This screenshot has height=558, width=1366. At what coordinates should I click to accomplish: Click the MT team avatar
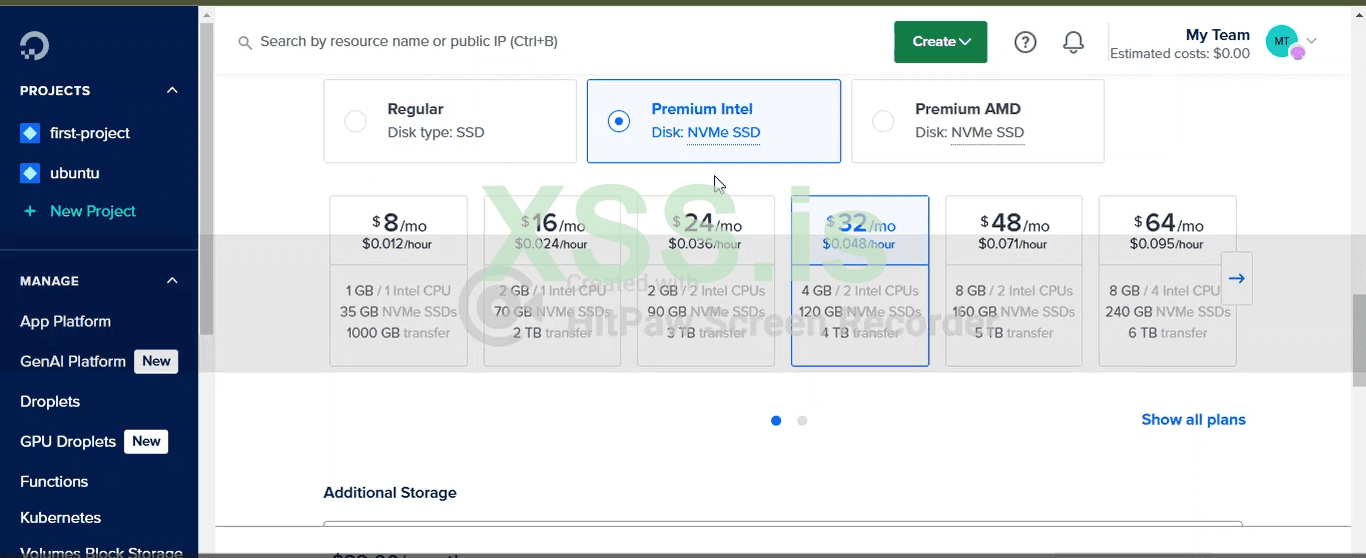1283,42
